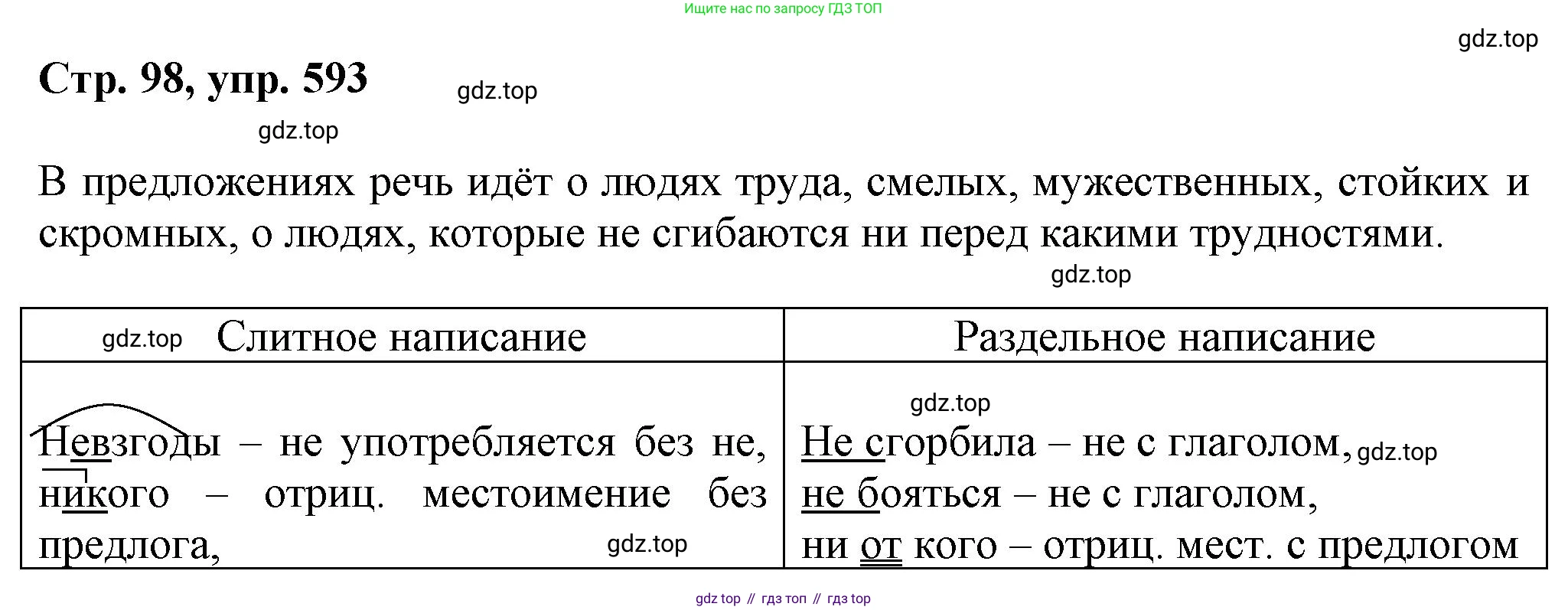Click the paragraph line starting 'В предложениях речь идёт'

tap(783, 184)
